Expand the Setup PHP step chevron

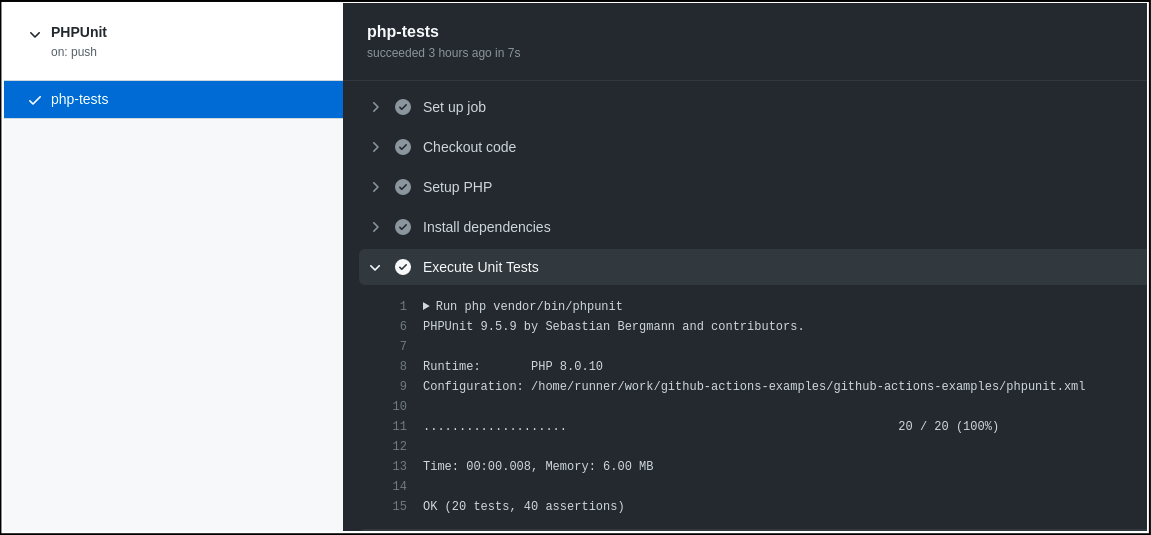tap(376, 187)
